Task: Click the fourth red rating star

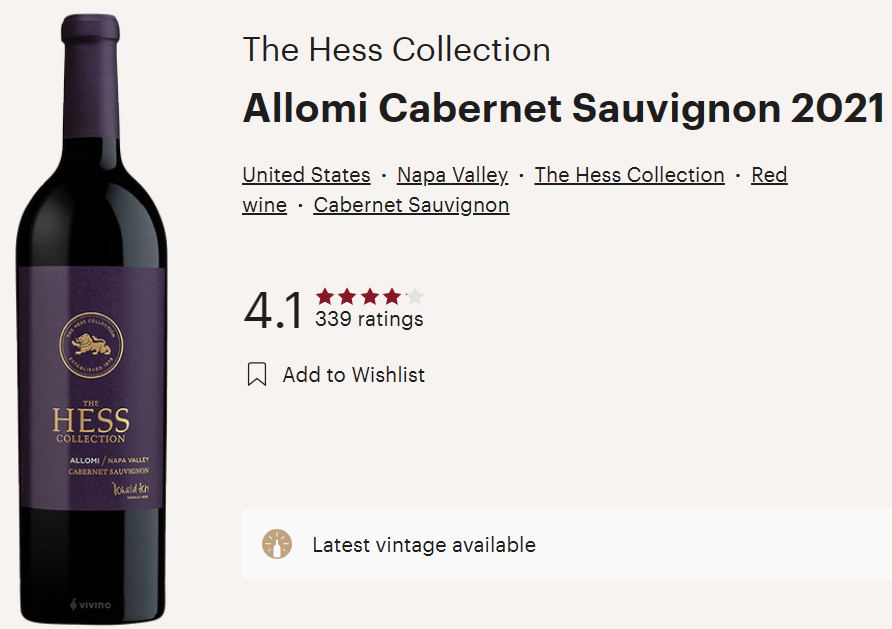Action: point(391,296)
